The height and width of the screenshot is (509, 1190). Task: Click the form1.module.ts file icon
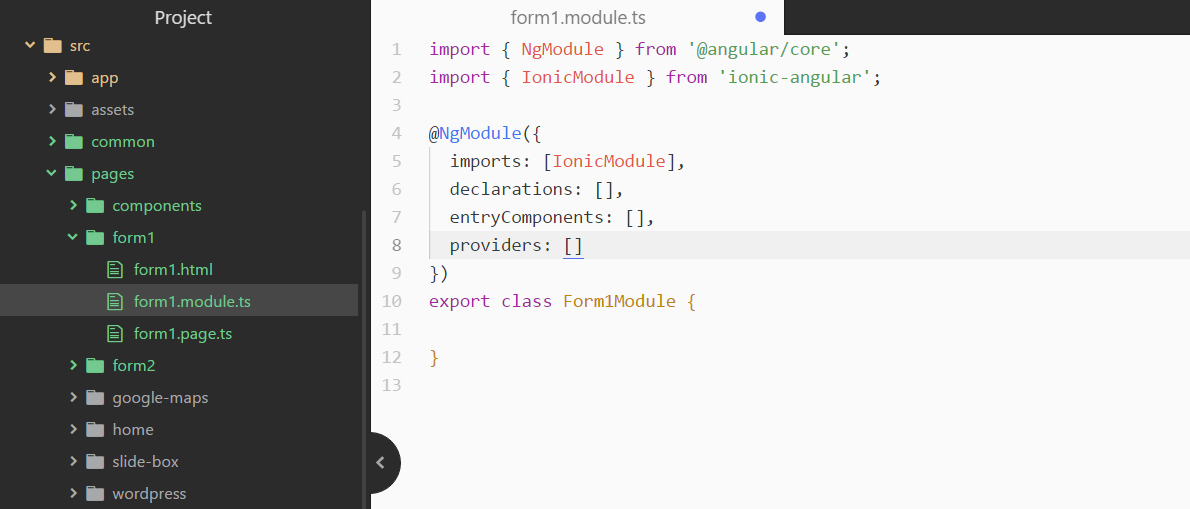[115, 301]
